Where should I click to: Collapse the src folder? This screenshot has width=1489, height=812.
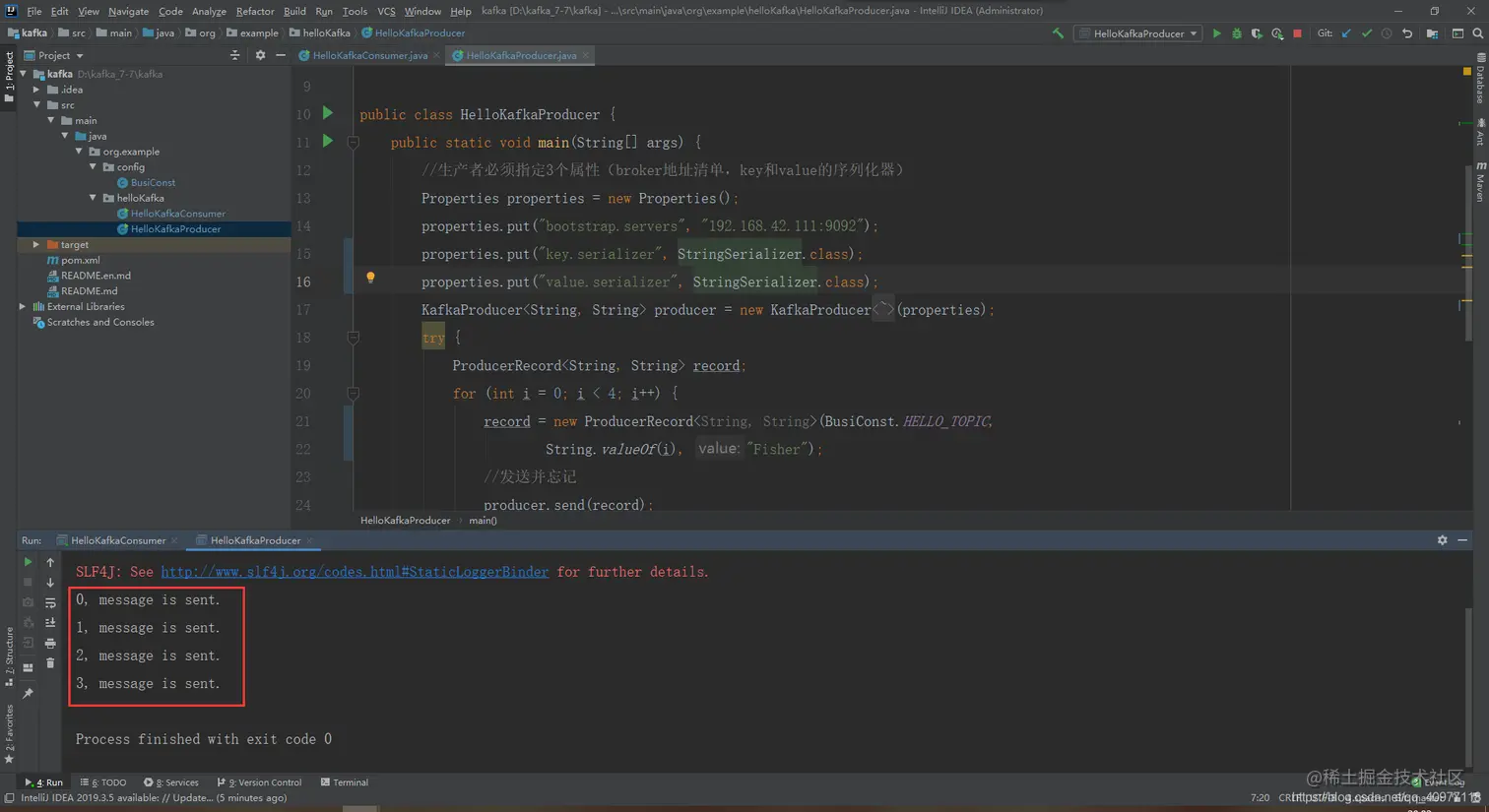(x=36, y=104)
